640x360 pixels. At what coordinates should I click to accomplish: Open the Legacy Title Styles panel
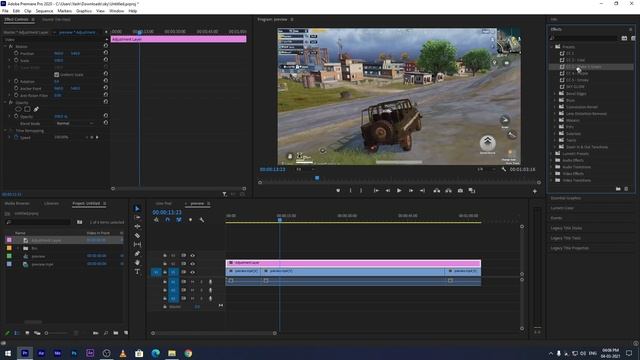pos(566,228)
